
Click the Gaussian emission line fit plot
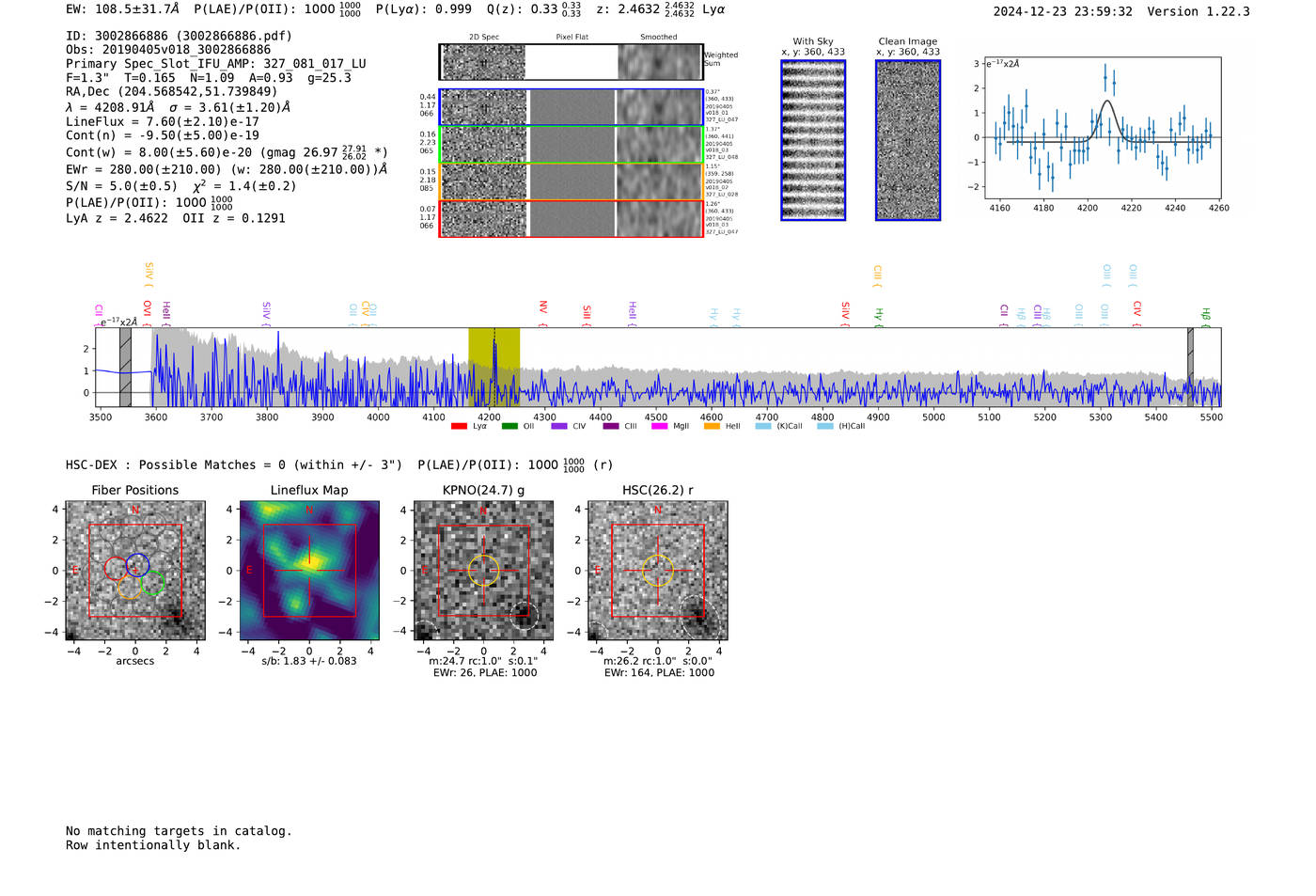coord(1103,128)
